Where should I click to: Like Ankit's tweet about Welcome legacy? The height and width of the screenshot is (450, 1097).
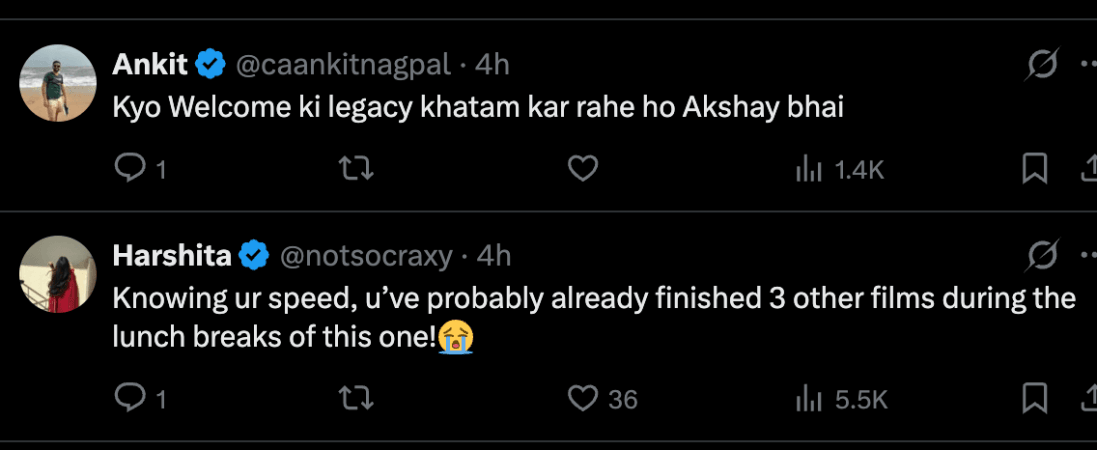click(582, 170)
